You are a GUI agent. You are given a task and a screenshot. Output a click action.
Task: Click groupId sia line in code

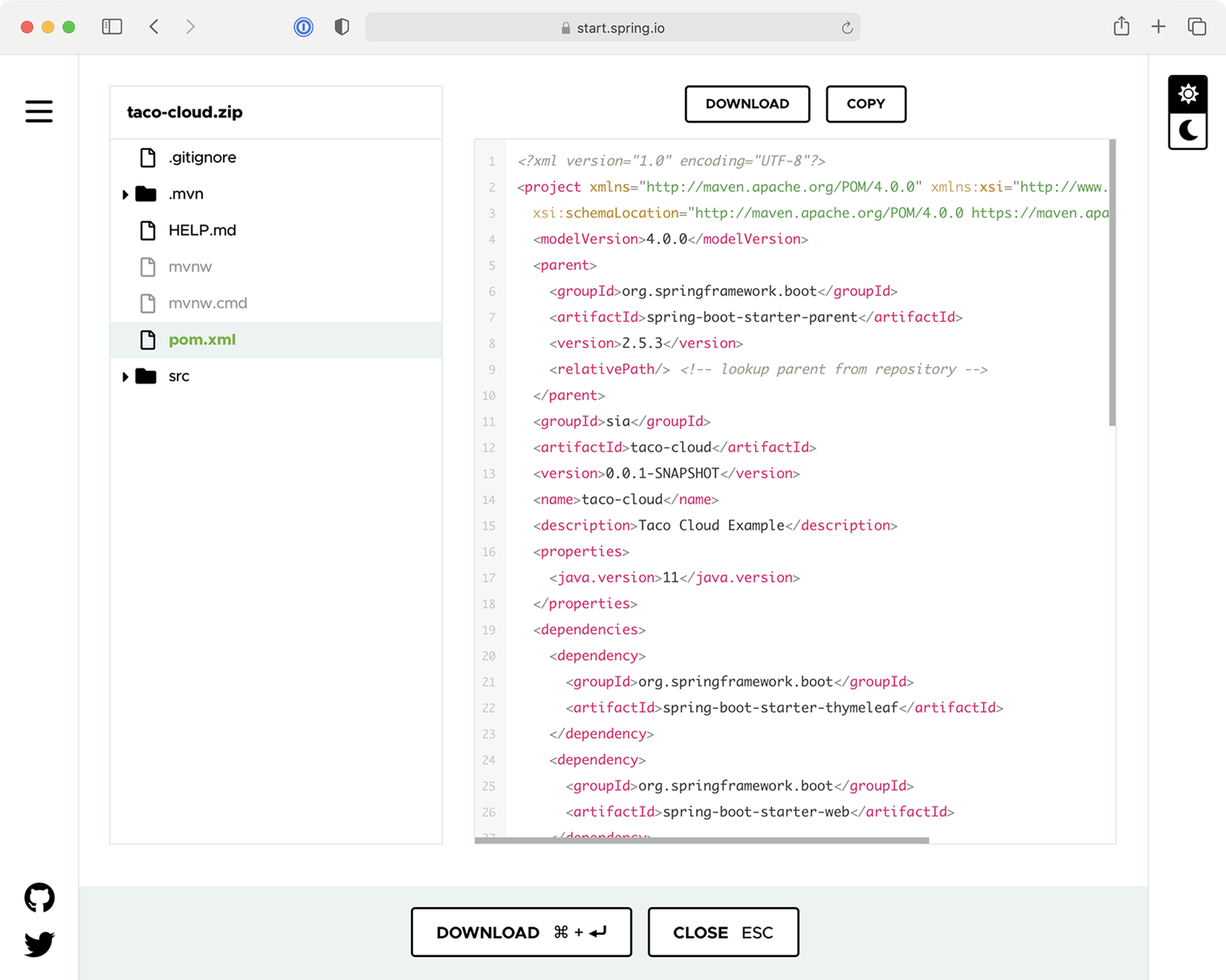(622, 421)
